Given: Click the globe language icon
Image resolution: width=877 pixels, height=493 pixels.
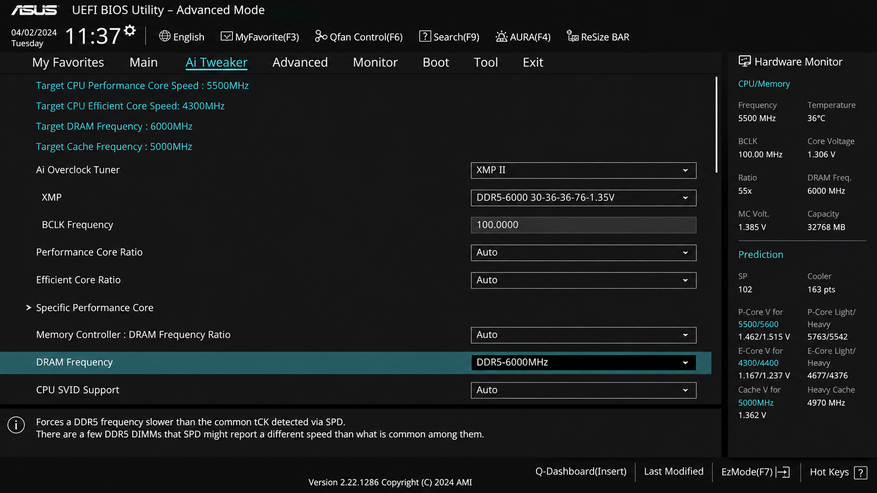Looking at the screenshot, I should [164, 36].
